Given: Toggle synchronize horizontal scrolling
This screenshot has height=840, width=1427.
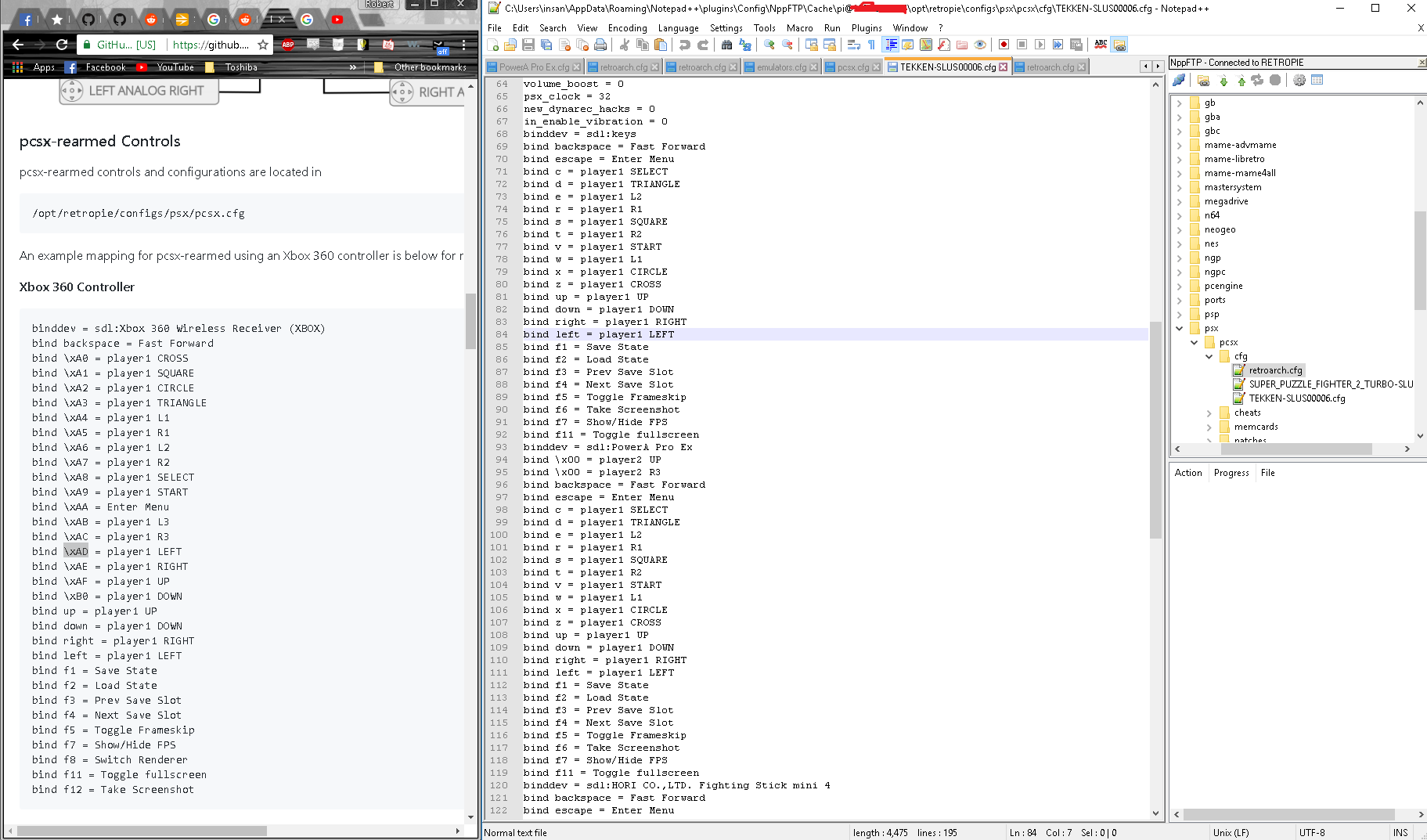Looking at the screenshot, I should (830, 45).
